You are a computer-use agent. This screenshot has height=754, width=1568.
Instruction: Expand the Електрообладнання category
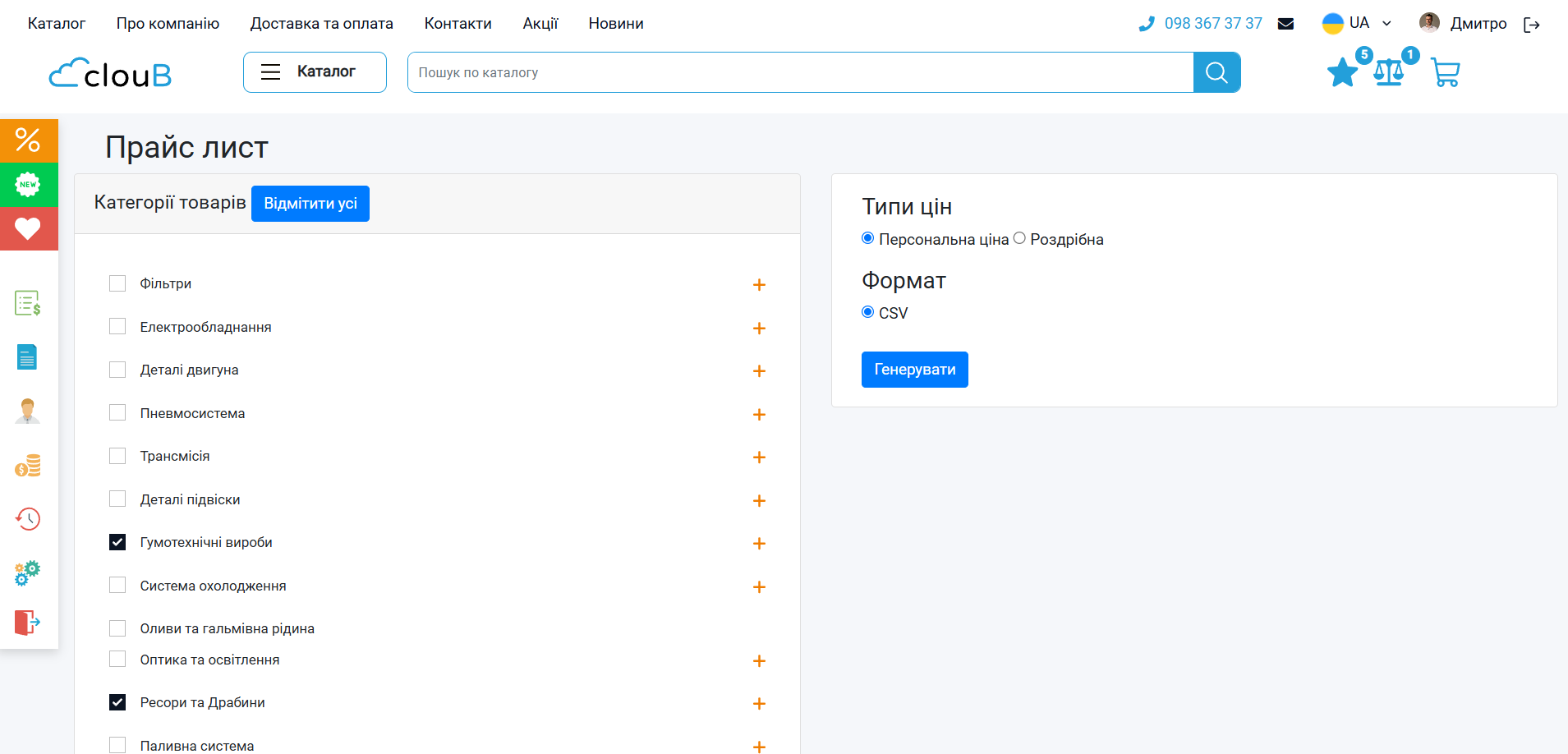coord(759,329)
